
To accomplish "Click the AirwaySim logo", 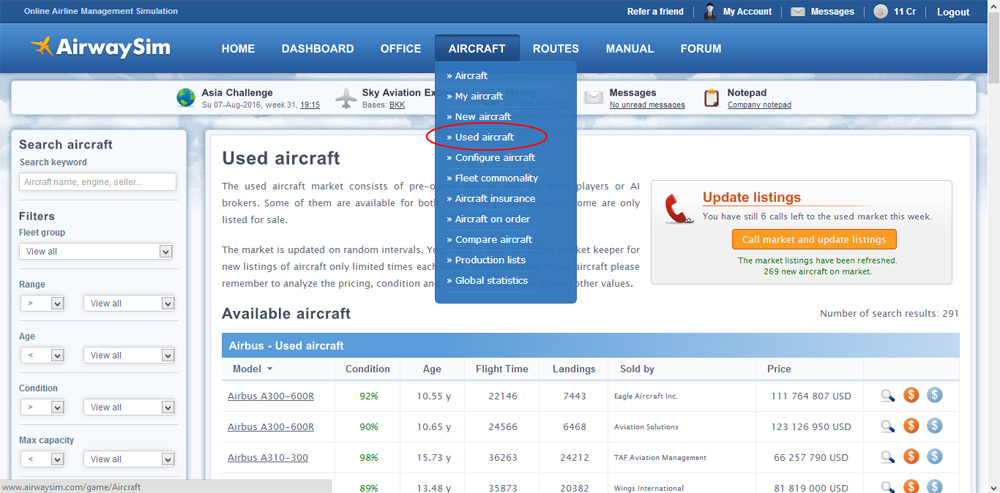I will 101,47.
